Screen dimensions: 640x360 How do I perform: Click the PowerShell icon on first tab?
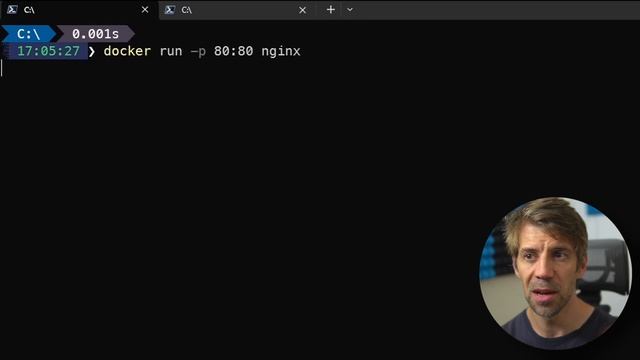click(x=12, y=9)
